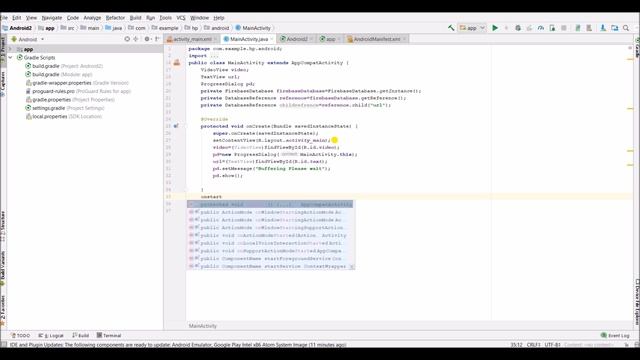
Task: Open the Refactor menu
Action: (x=115, y=18)
